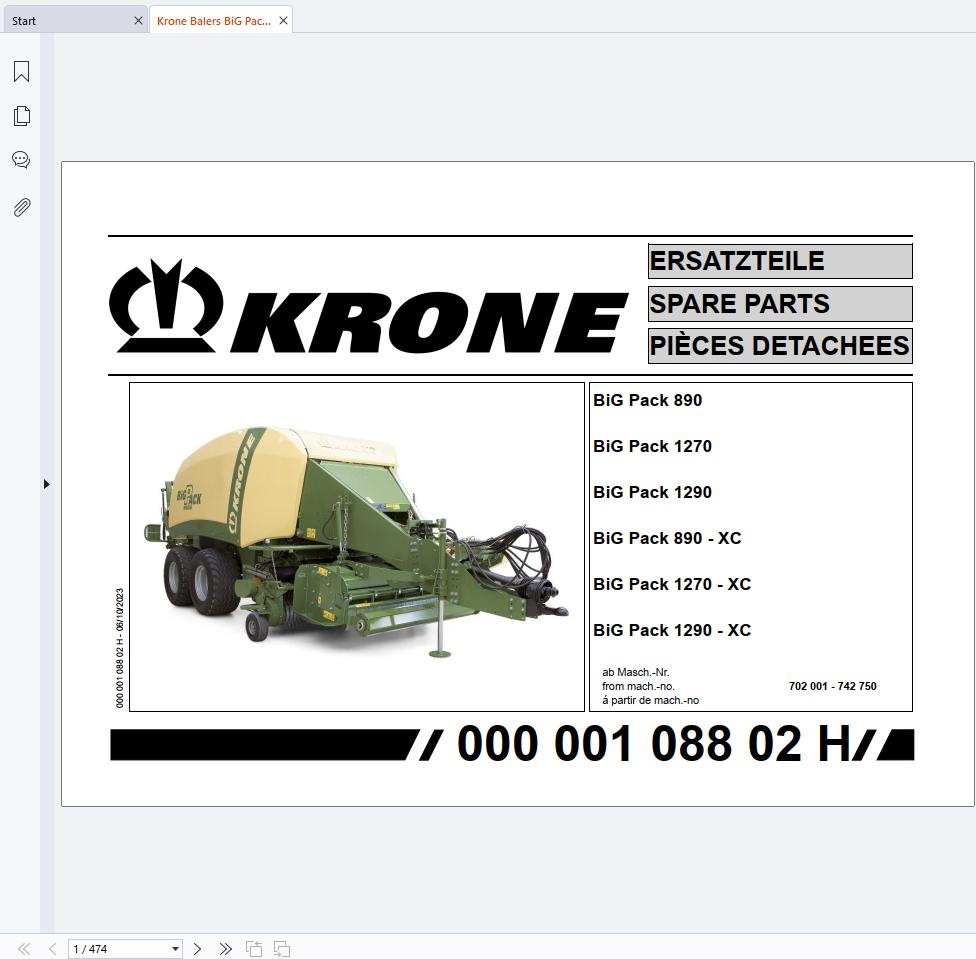This screenshot has width=976, height=959.
Task: Click the SPARE PARTS heading box
Action: pos(779,304)
